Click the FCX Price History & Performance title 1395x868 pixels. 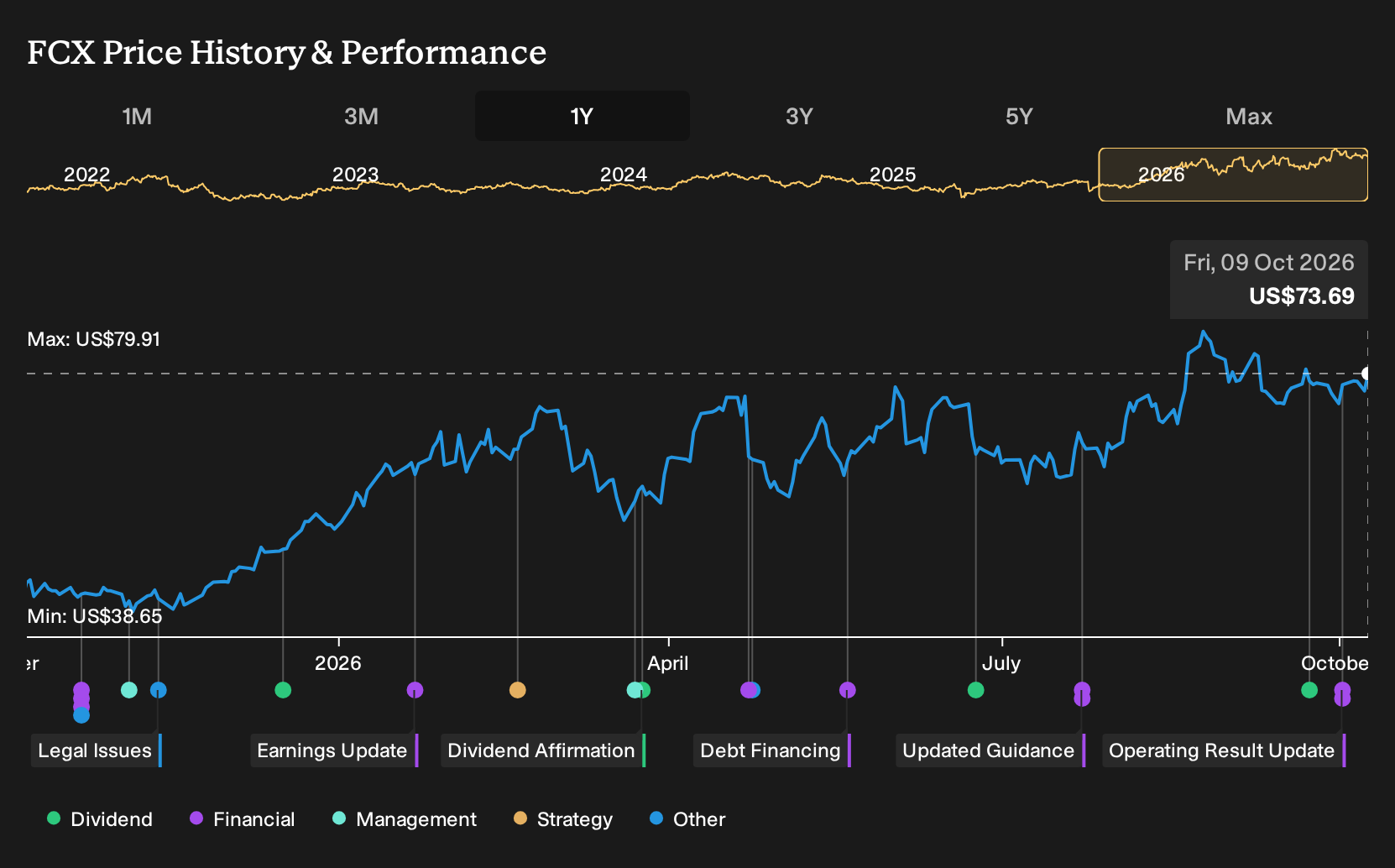pyautogui.click(x=287, y=52)
